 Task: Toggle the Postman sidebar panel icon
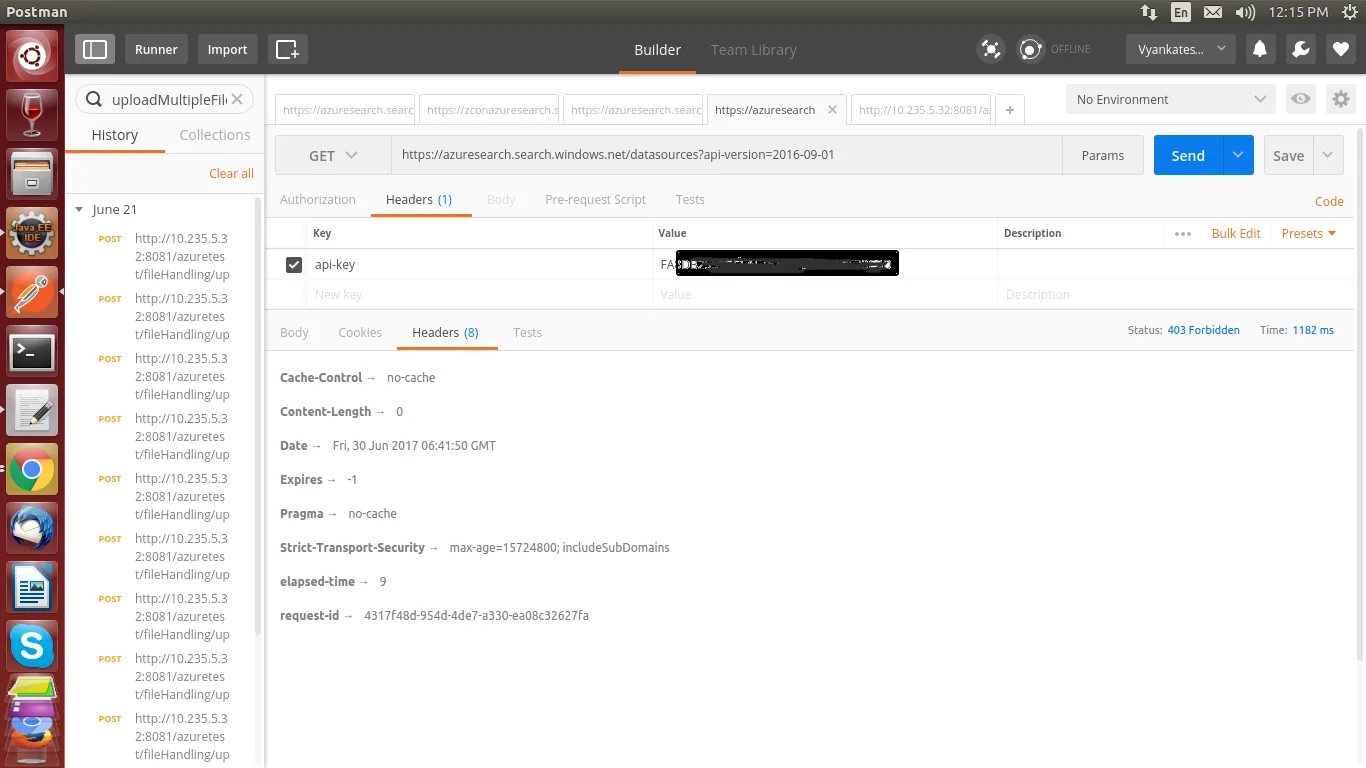95,49
